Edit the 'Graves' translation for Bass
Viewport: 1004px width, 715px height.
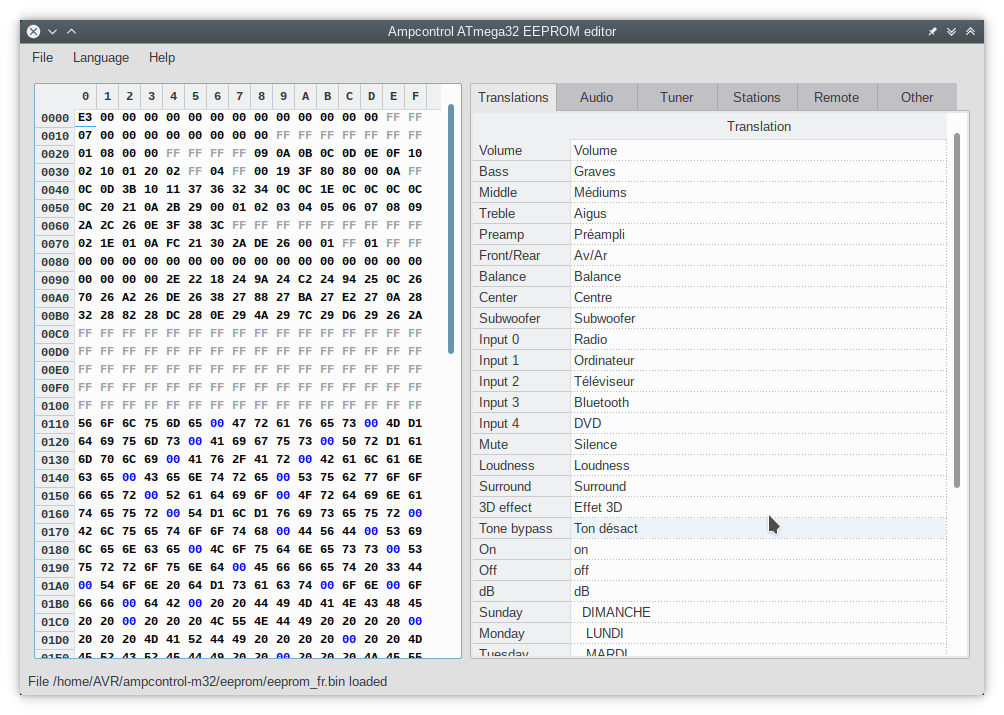(x=758, y=172)
